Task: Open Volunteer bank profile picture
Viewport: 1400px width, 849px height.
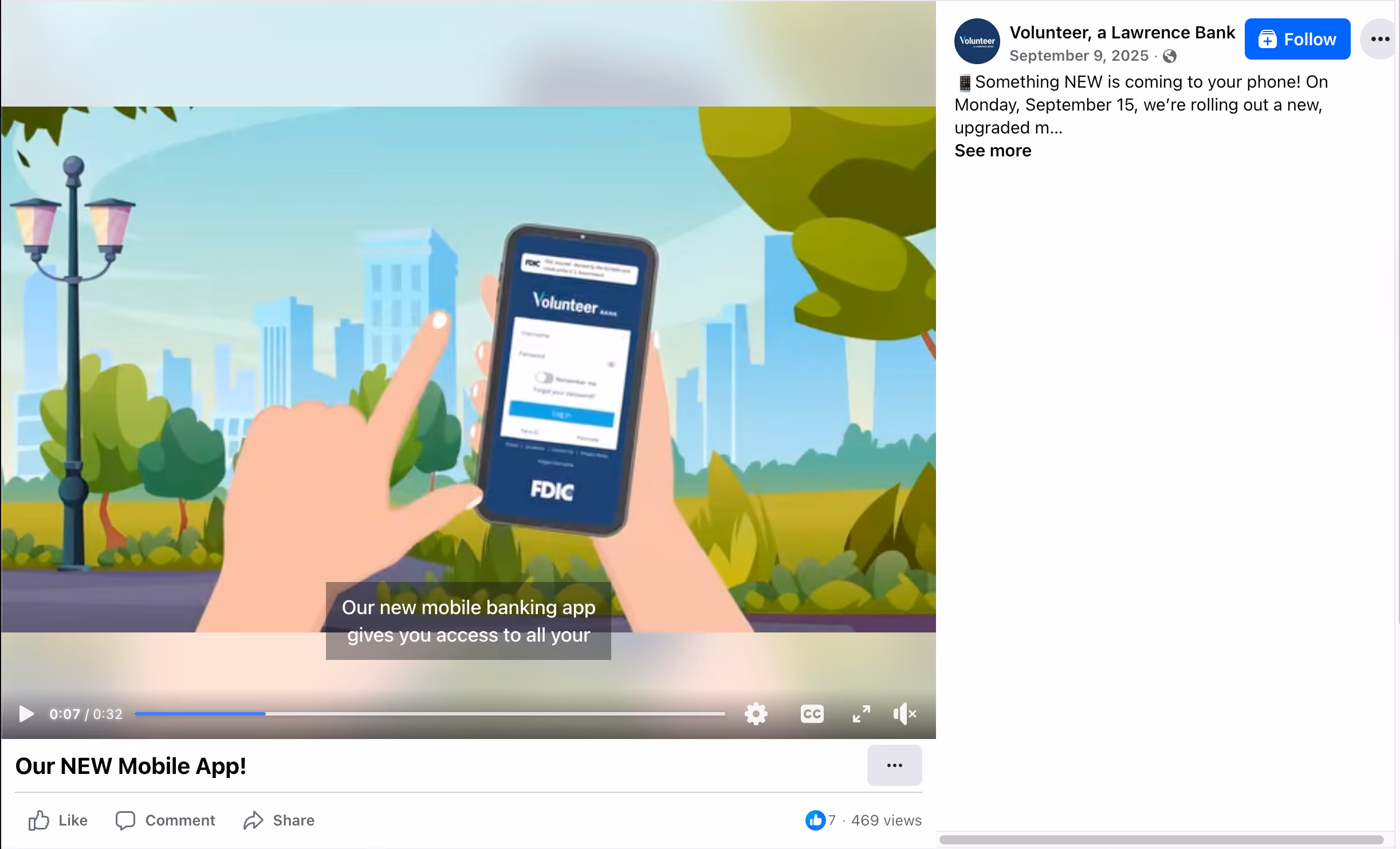Action: click(977, 41)
